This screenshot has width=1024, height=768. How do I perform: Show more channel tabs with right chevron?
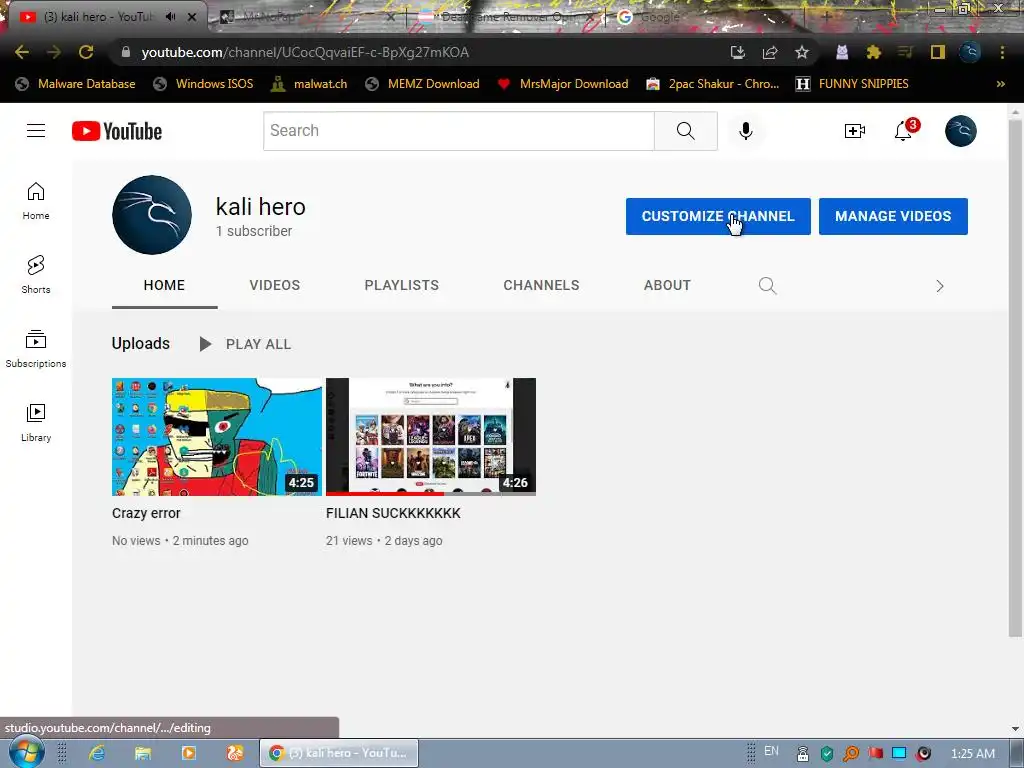point(939,286)
